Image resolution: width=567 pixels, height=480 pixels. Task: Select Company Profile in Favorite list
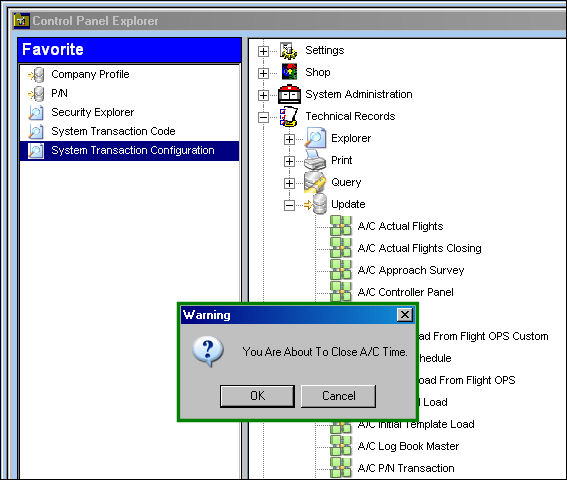[x=90, y=74]
